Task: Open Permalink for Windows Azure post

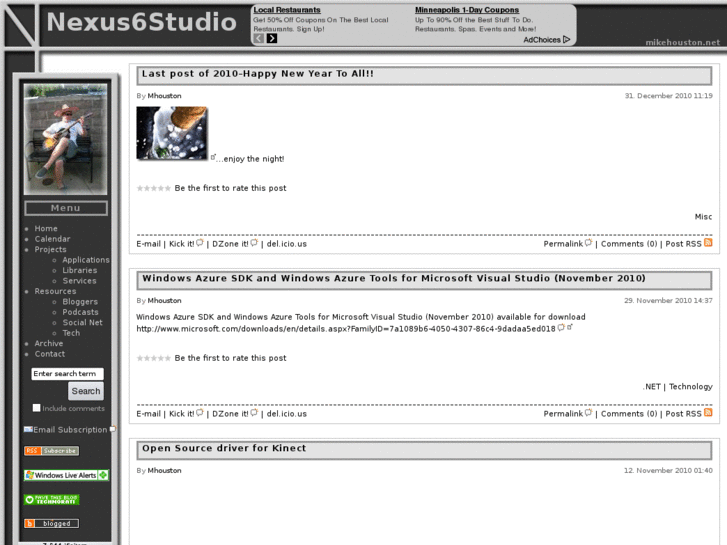Action: [x=563, y=414]
